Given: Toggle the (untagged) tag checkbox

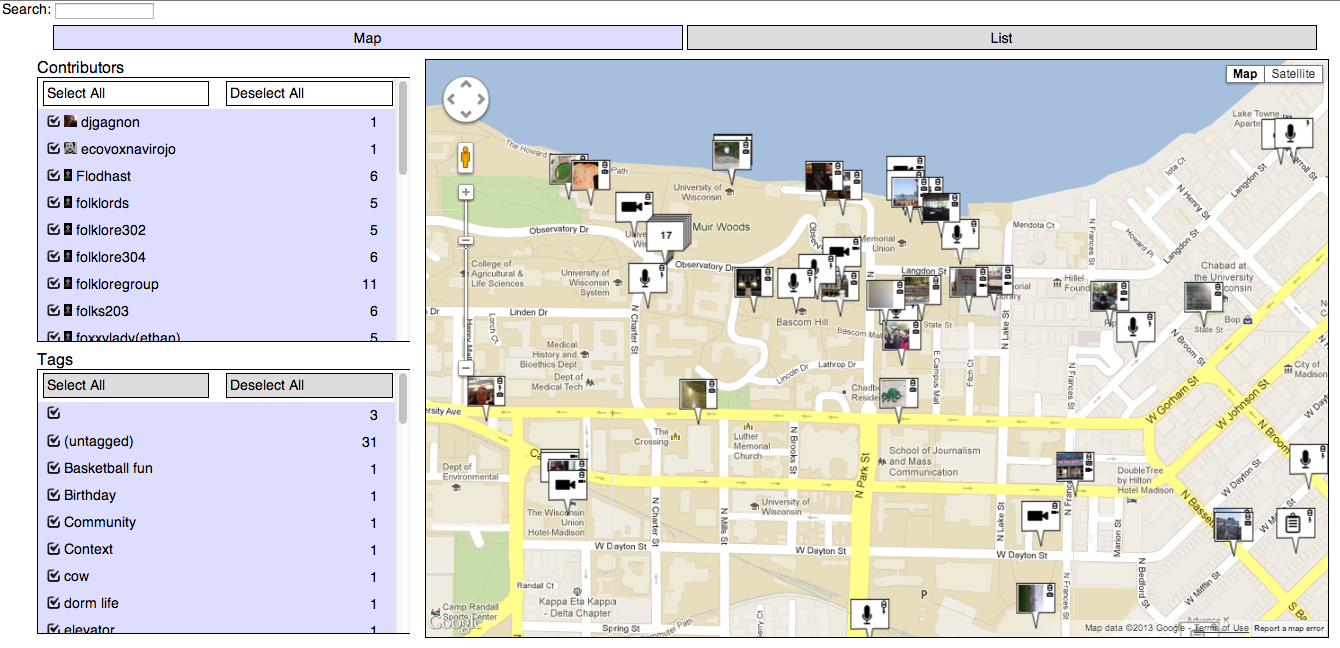Looking at the screenshot, I should click(x=54, y=441).
